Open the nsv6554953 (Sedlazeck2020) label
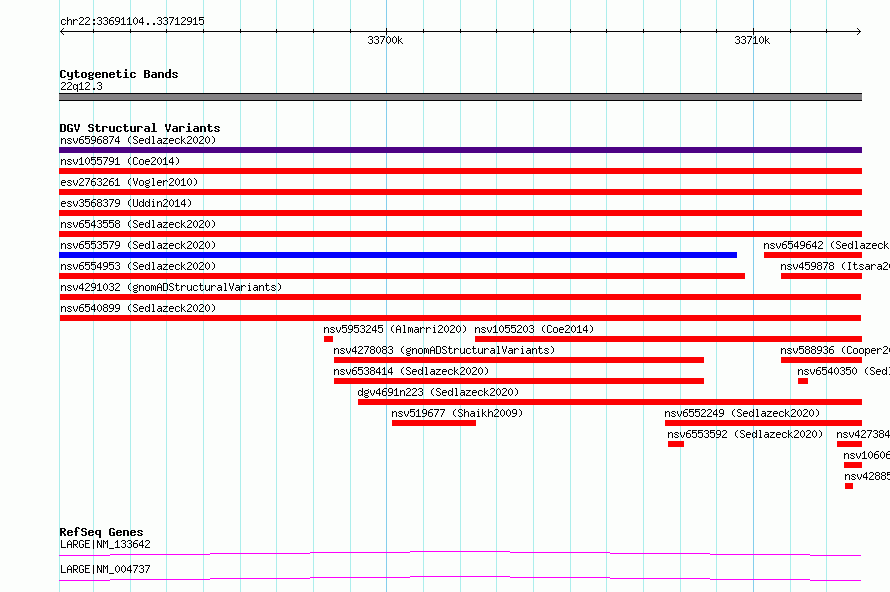This screenshot has width=890, height=592. (138, 266)
